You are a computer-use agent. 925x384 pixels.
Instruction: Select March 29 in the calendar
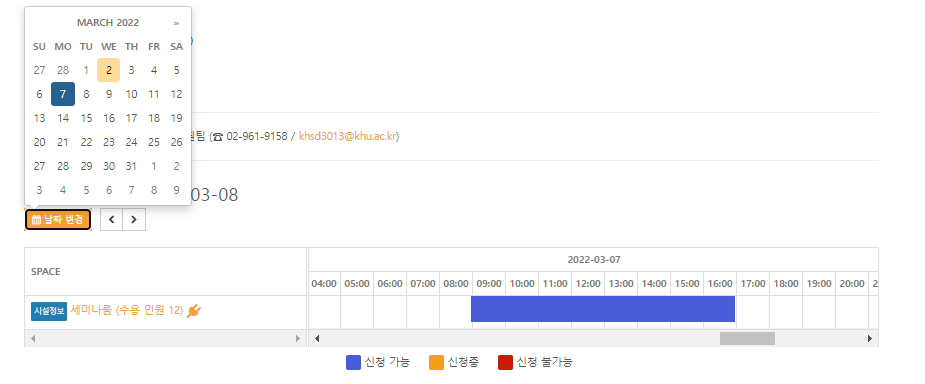(86, 166)
